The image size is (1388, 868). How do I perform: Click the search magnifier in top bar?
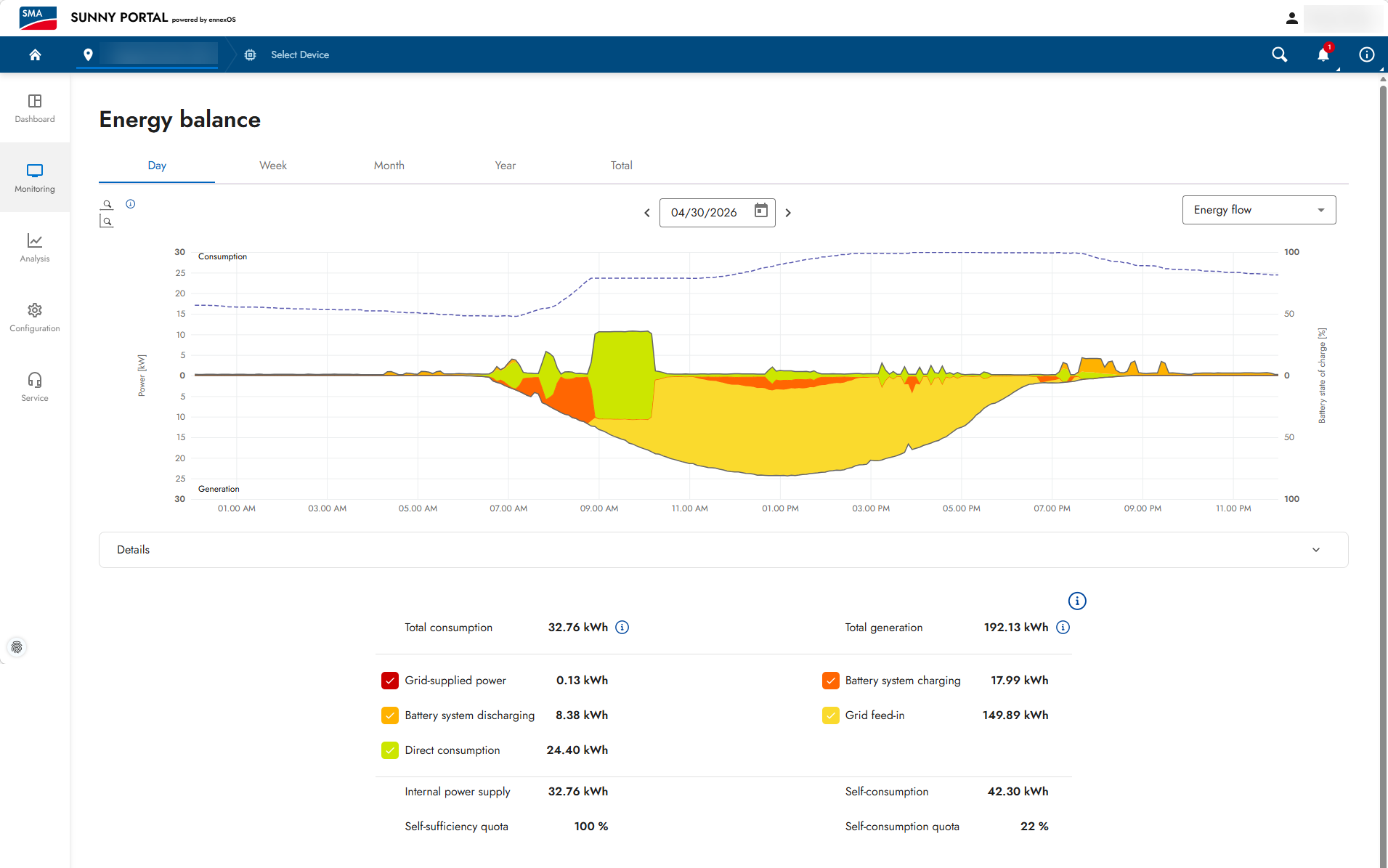coord(1280,54)
